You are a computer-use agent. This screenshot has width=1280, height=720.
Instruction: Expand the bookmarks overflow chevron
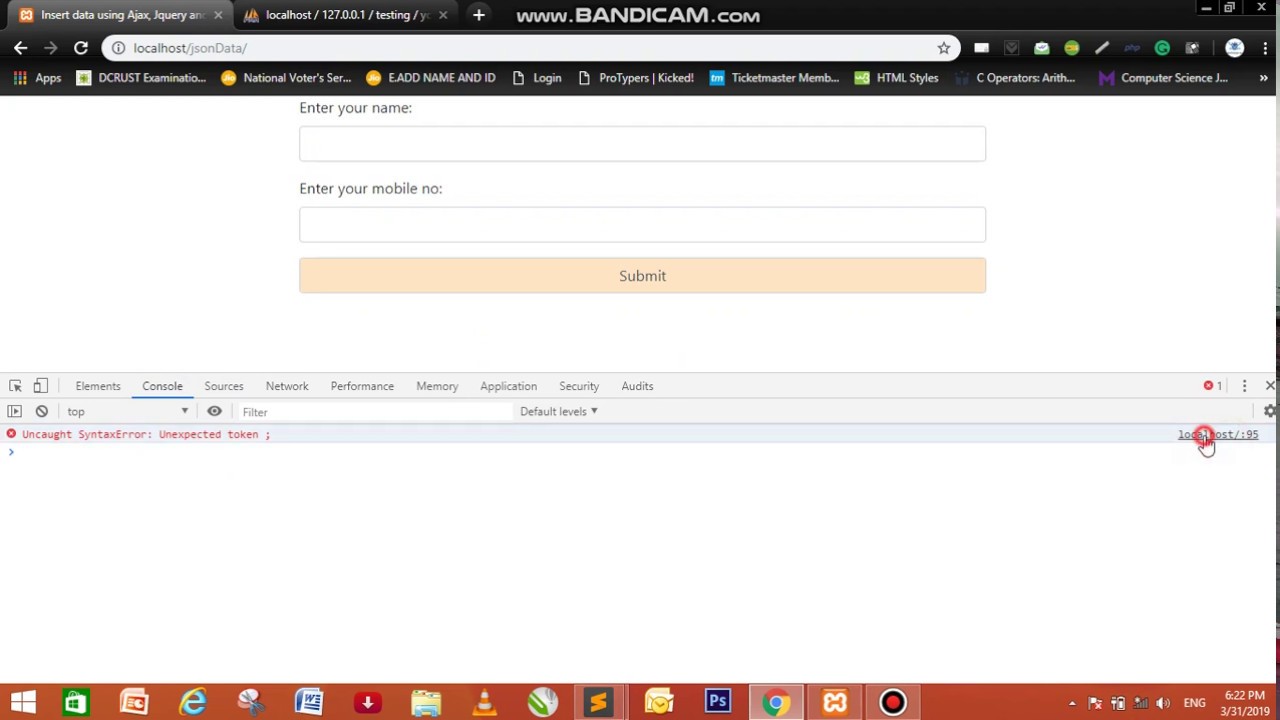point(1263,78)
